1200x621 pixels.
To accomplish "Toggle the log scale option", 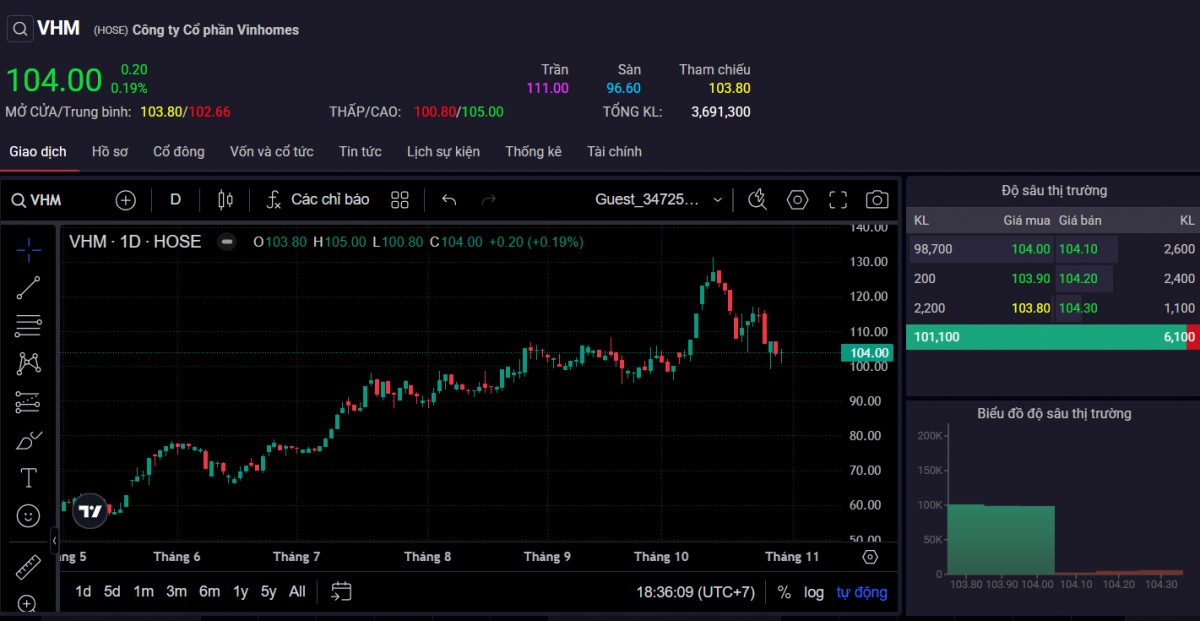I will pos(814,592).
